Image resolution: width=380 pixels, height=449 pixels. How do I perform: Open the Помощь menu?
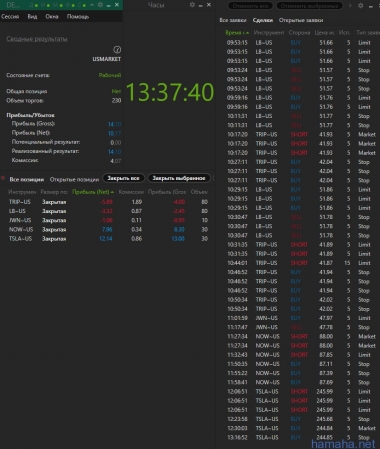click(x=78, y=16)
